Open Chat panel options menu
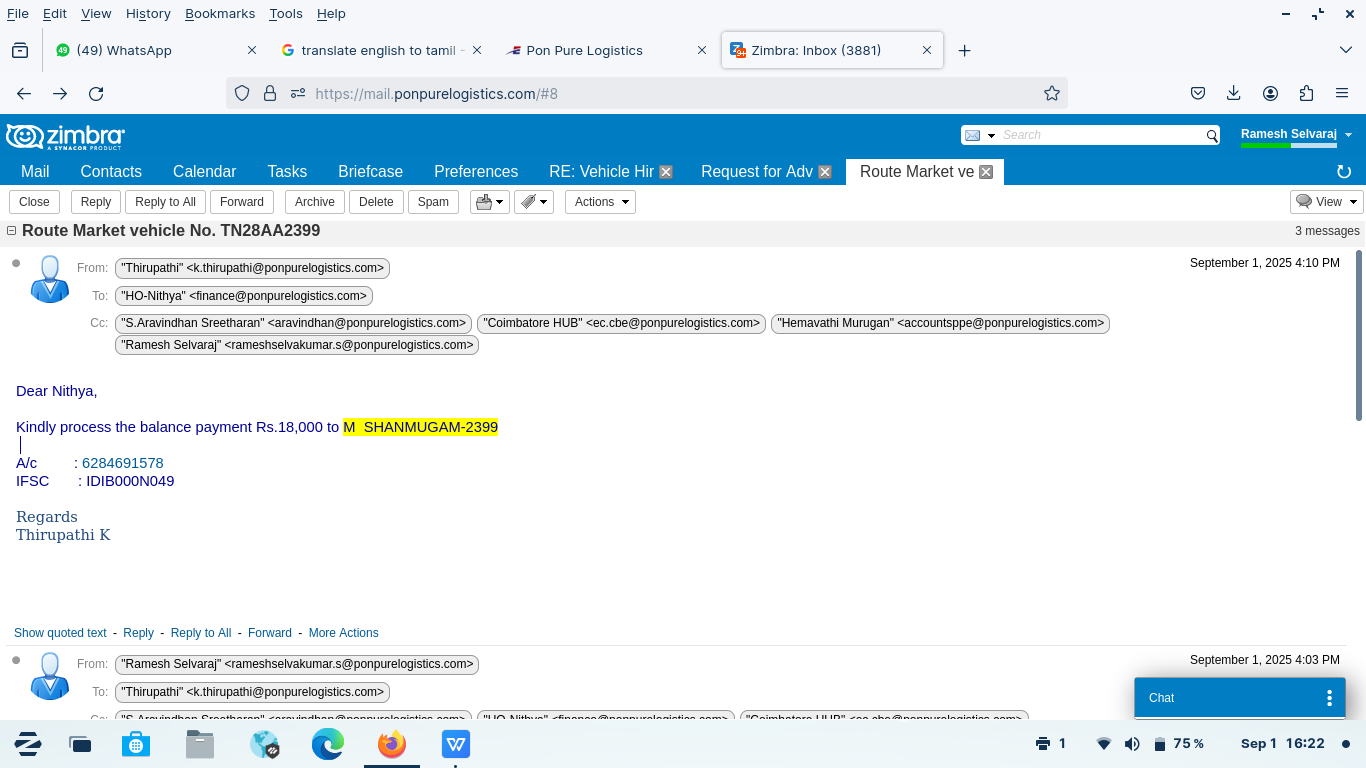Image resolution: width=1366 pixels, height=768 pixels. (x=1329, y=698)
